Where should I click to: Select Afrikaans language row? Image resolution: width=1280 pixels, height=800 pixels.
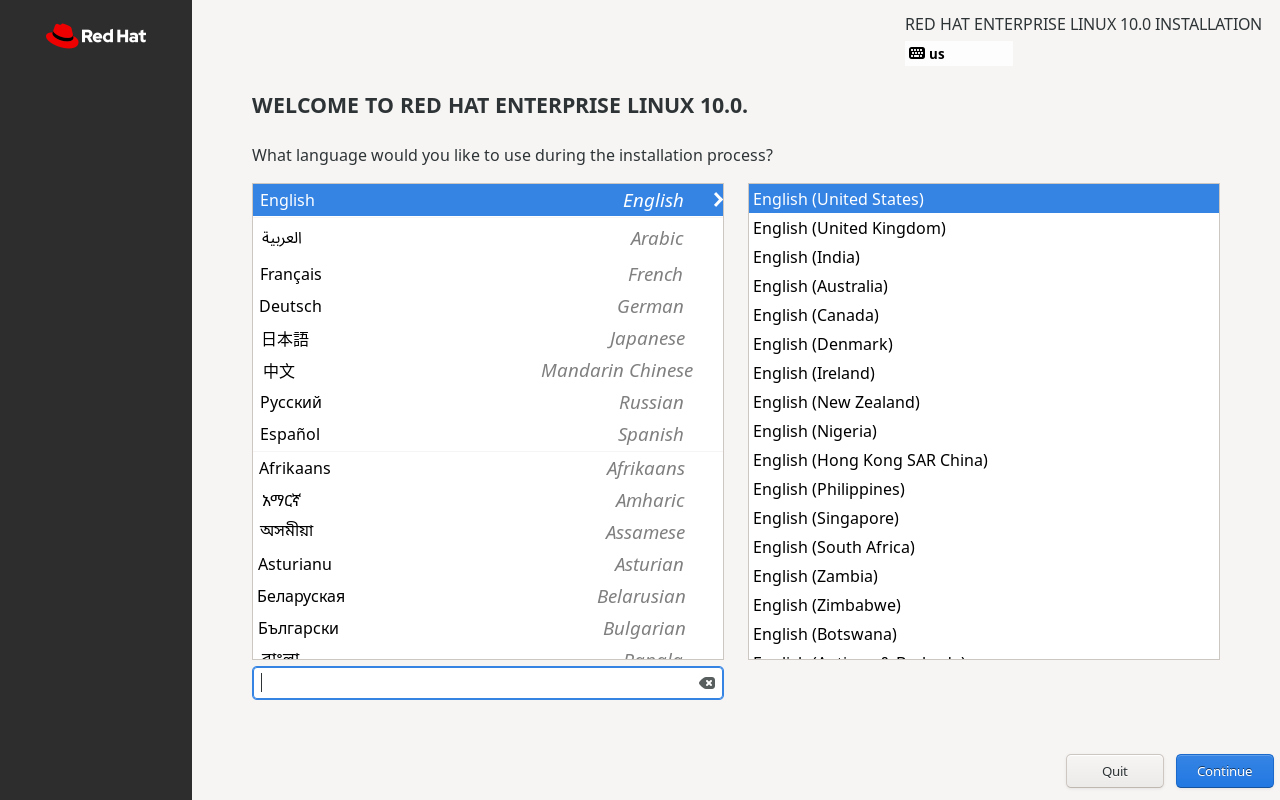click(487, 468)
